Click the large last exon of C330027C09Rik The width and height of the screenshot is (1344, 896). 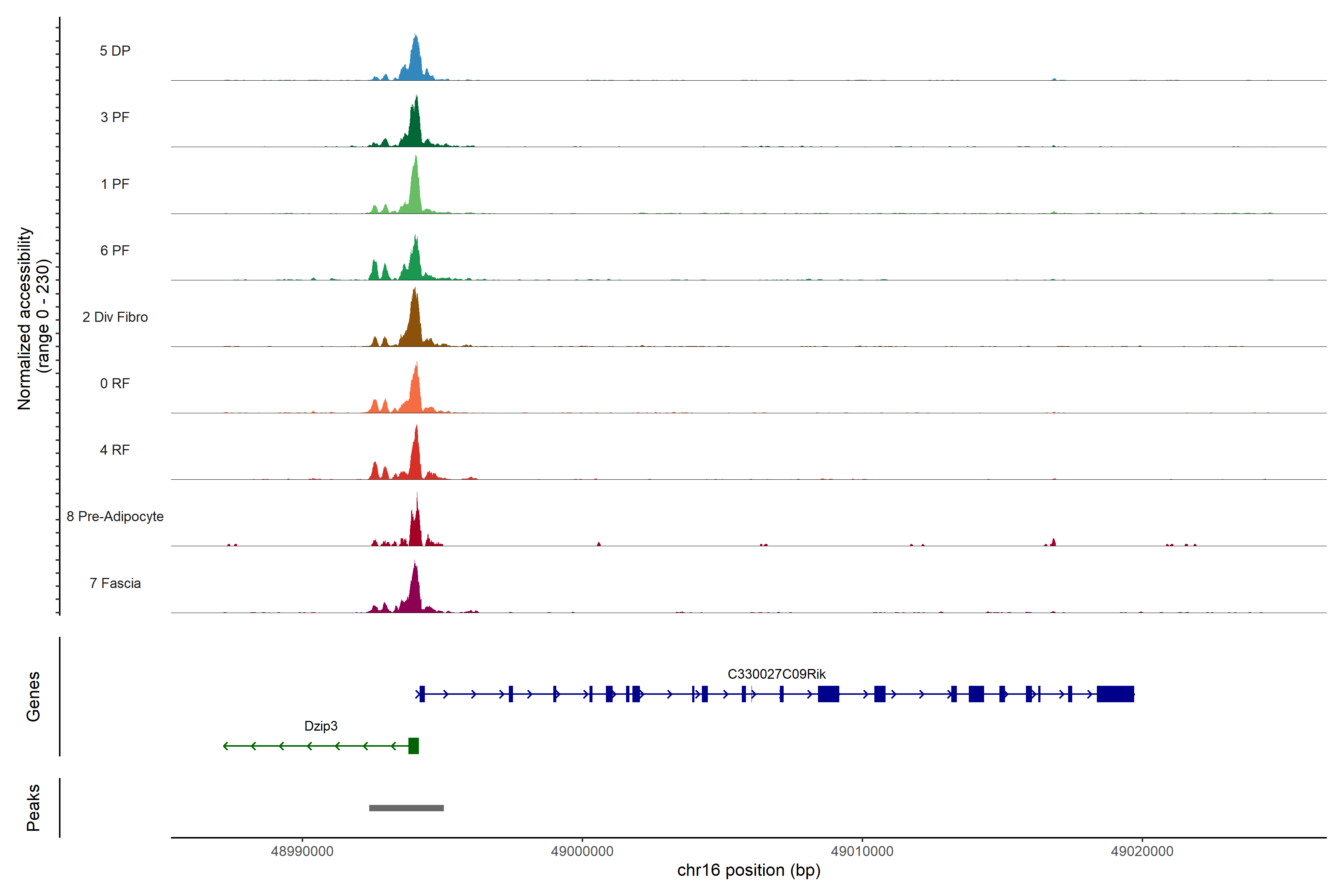click(1115, 694)
